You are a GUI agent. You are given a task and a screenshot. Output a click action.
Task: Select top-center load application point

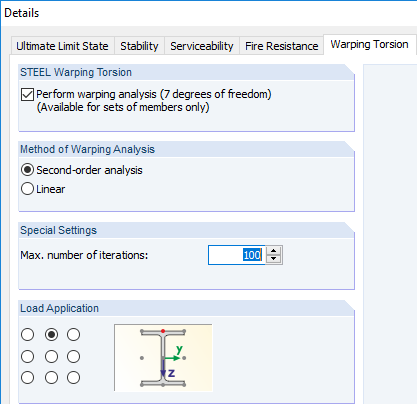click(x=51, y=334)
